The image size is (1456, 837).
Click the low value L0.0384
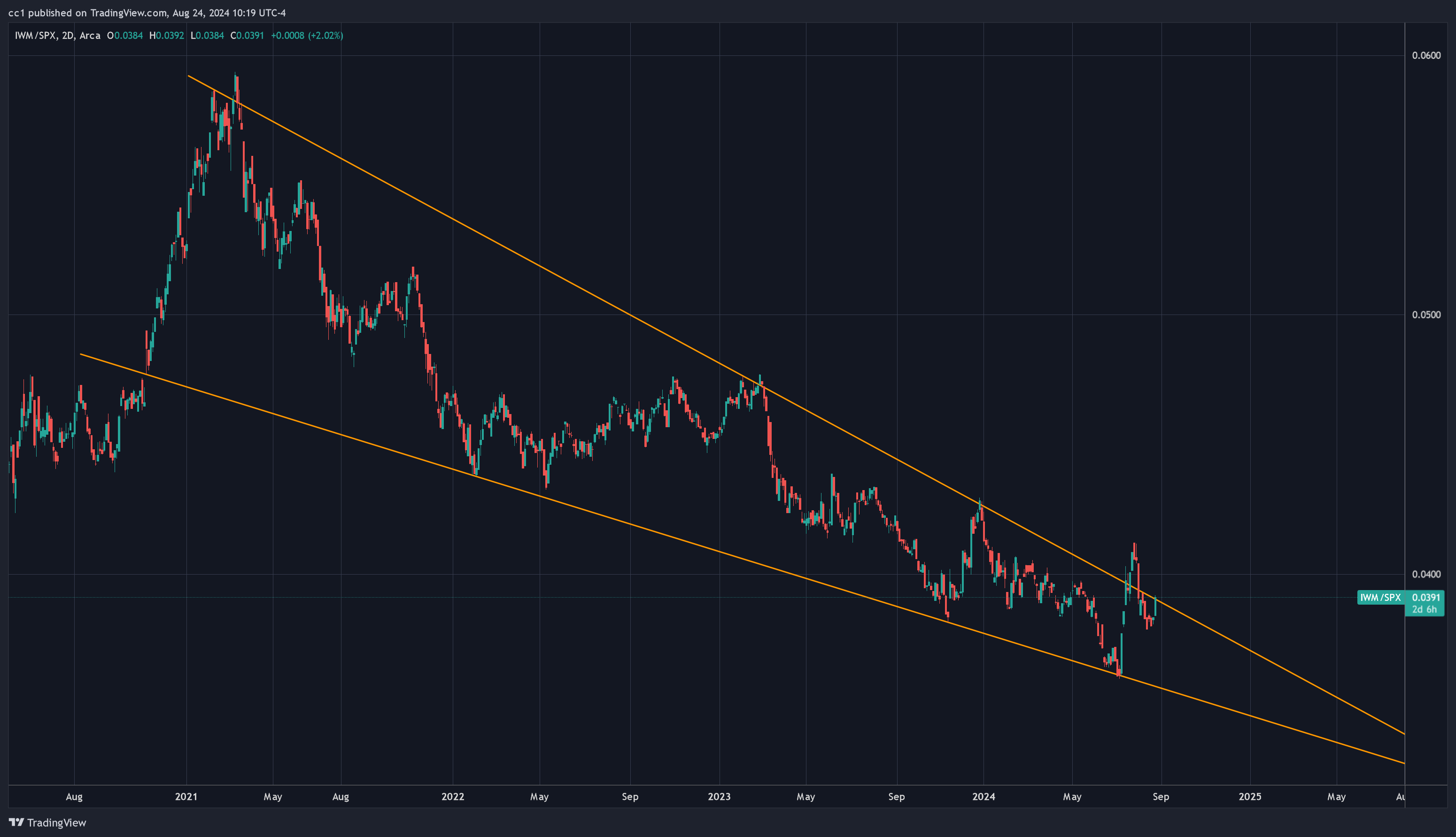click(x=207, y=36)
